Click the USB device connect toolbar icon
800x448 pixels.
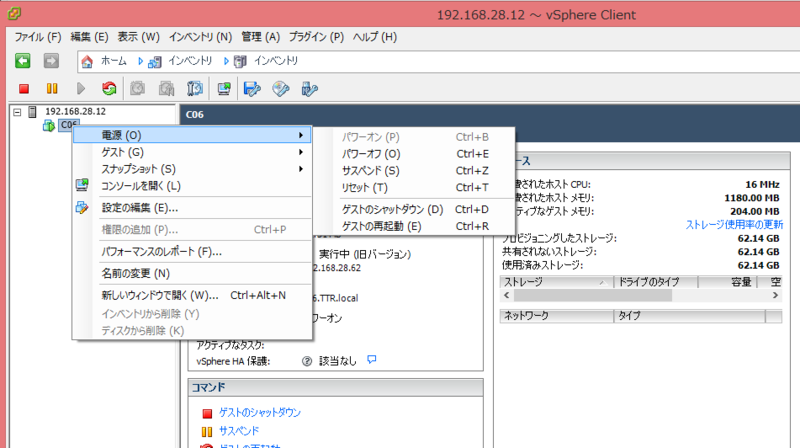coord(309,89)
